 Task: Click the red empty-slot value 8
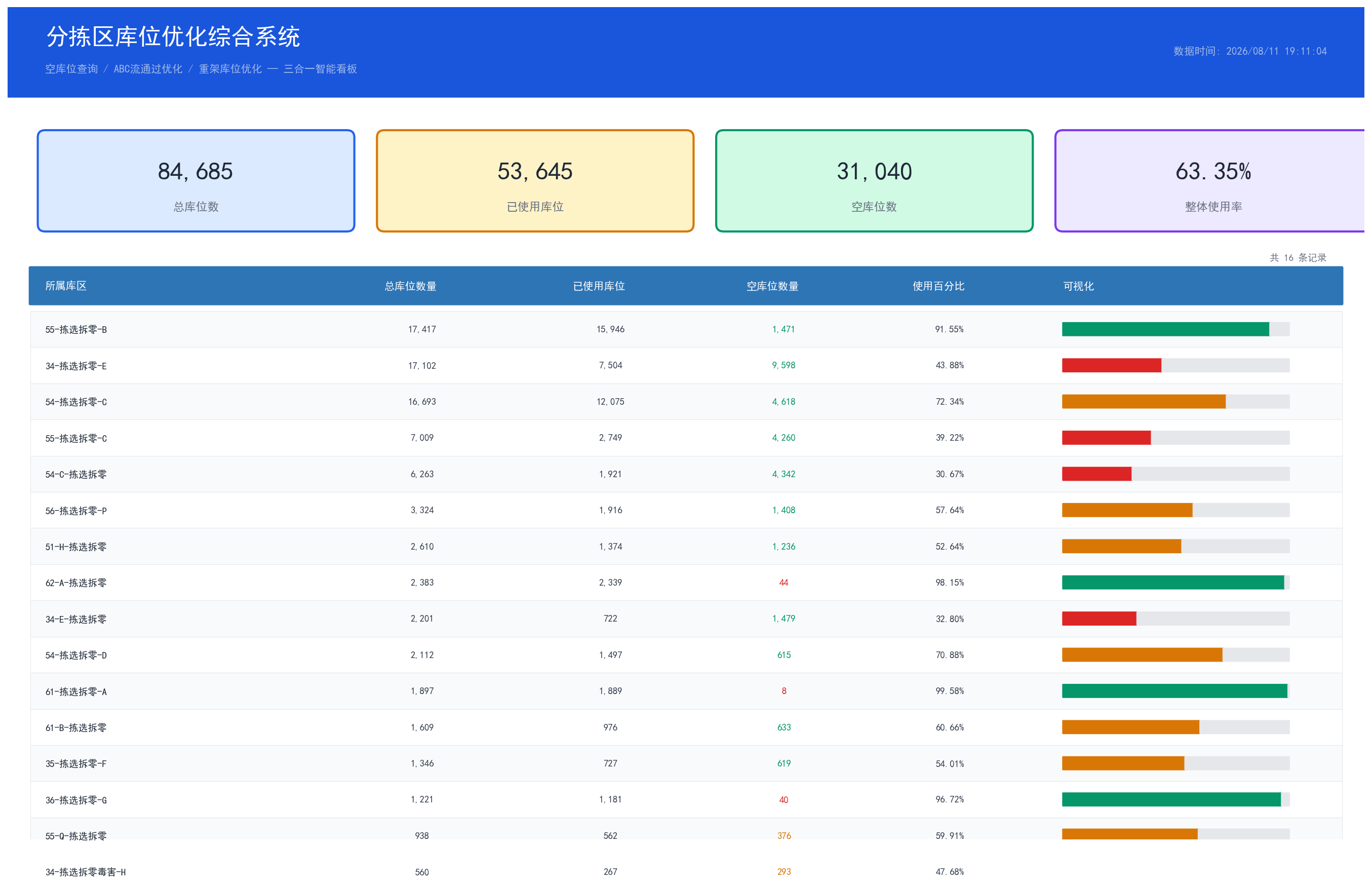click(783, 690)
